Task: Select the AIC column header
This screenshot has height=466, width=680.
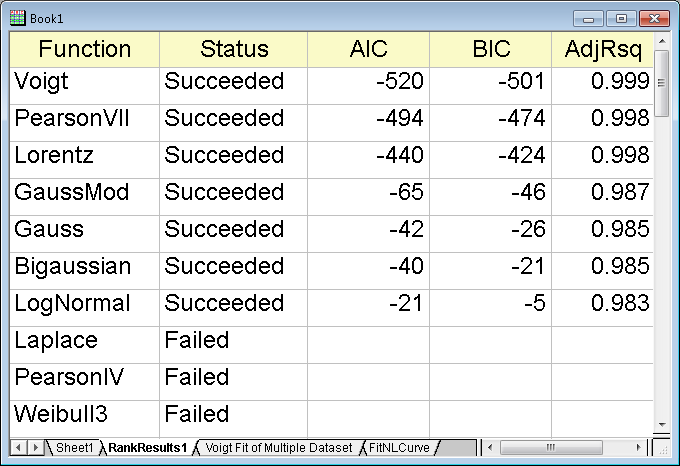Action: point(368,49)
